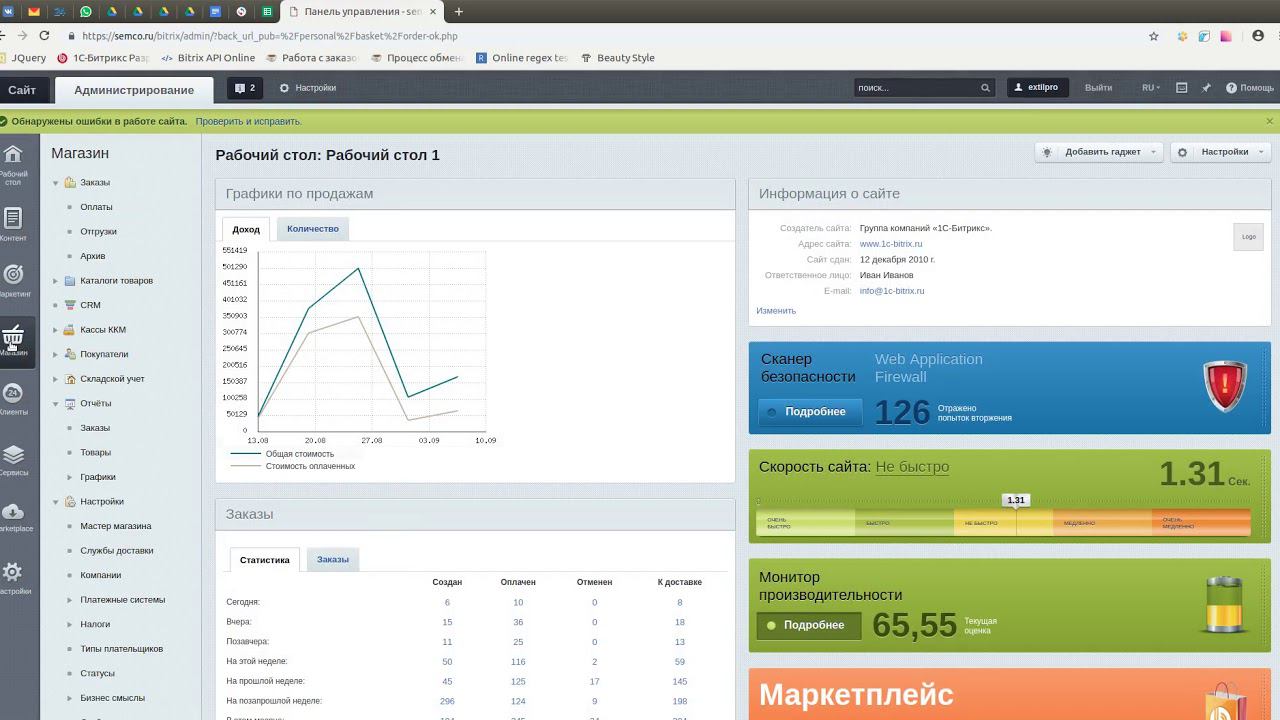The width and height of the screenshot is (1280, 720).
Task: Select the Доход chart tab
Action: pos(246,230)
